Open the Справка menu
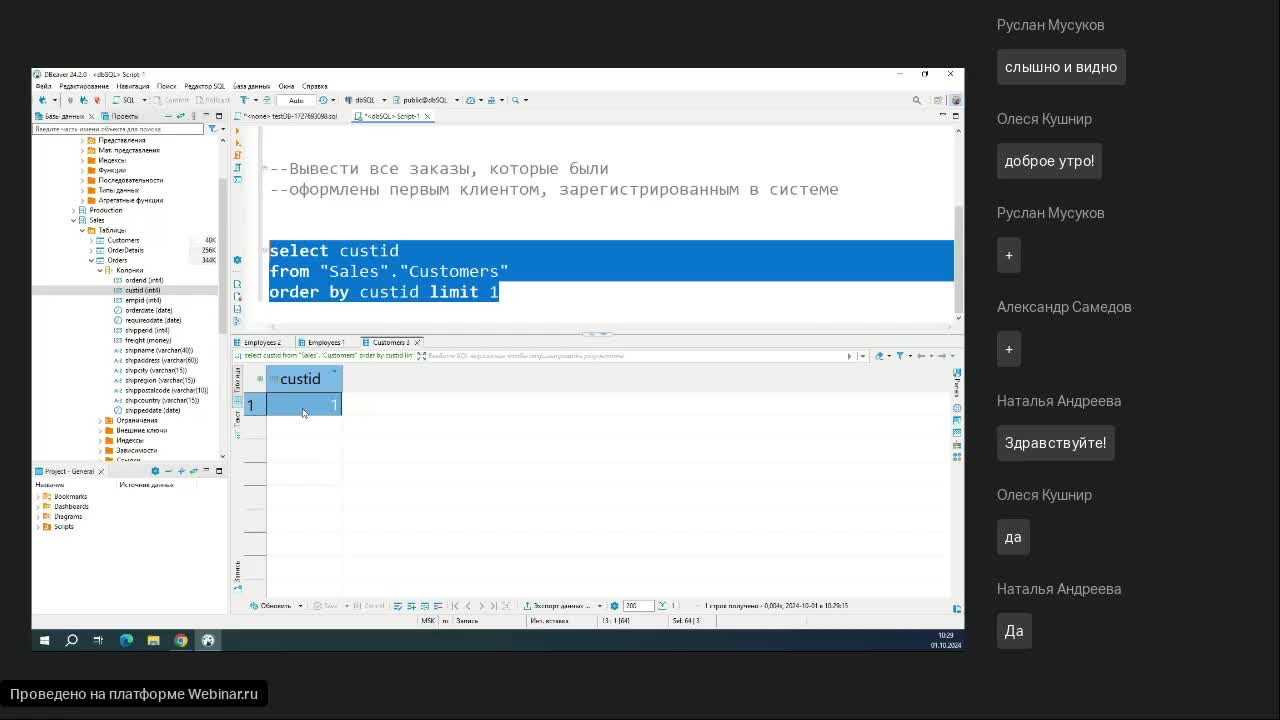This screenshot has width=1280, height=720. point(315,86)
